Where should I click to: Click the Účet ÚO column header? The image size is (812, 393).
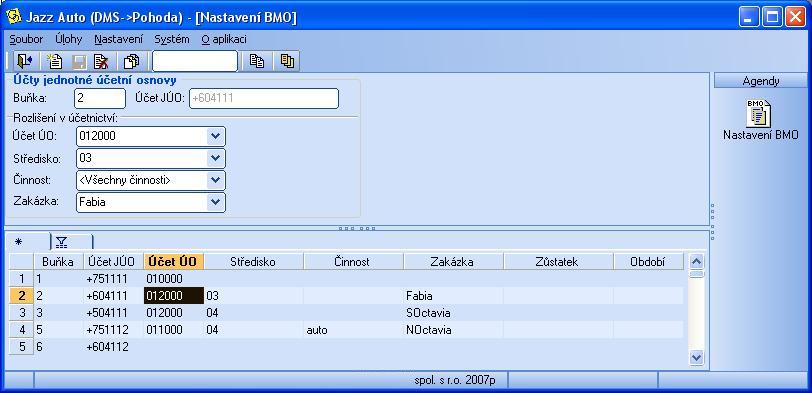173,262
